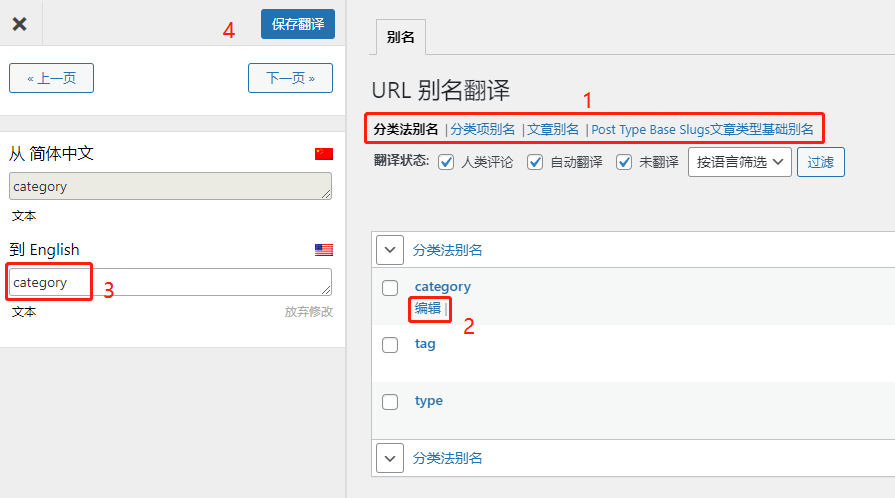Go to next page with 下一页
The width and height of the screenshot is (895, 498).
(290, 78)
